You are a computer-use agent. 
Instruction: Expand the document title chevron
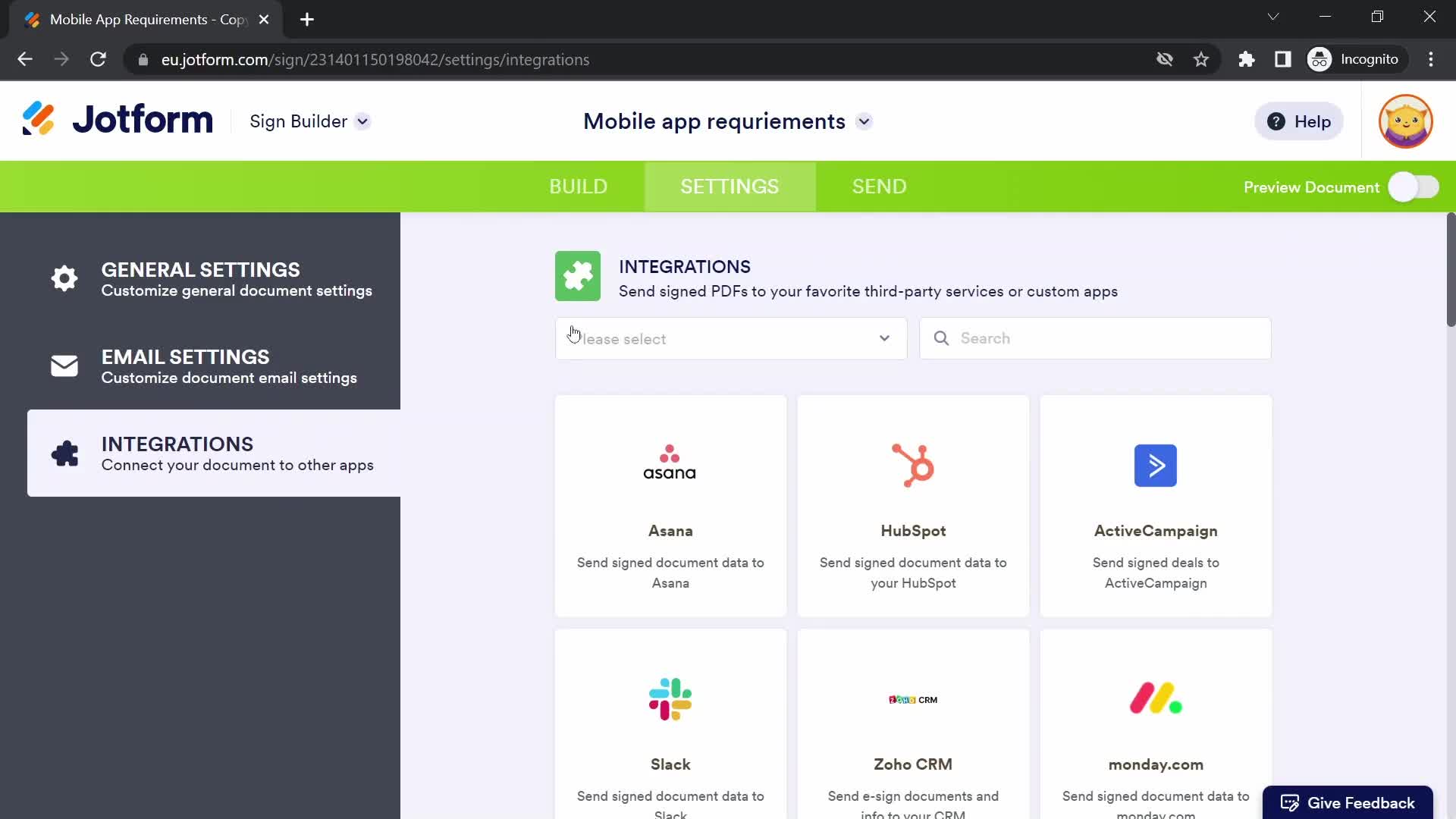click(864, 121)
